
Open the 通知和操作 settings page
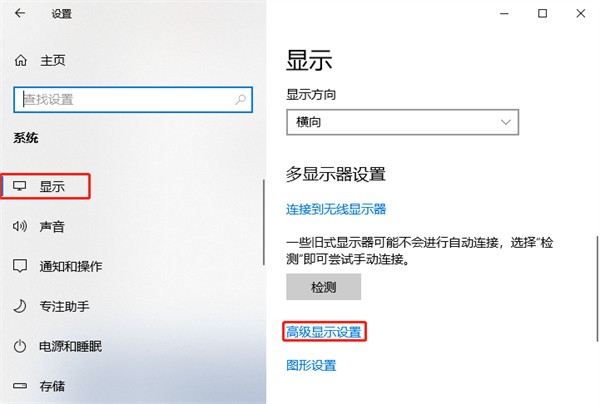tap(71, 266)
